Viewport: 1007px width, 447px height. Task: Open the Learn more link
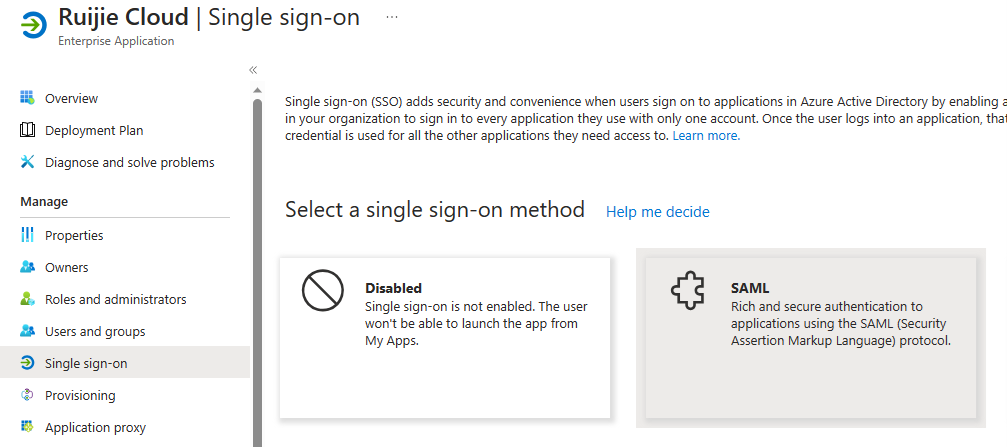(706, 136)
